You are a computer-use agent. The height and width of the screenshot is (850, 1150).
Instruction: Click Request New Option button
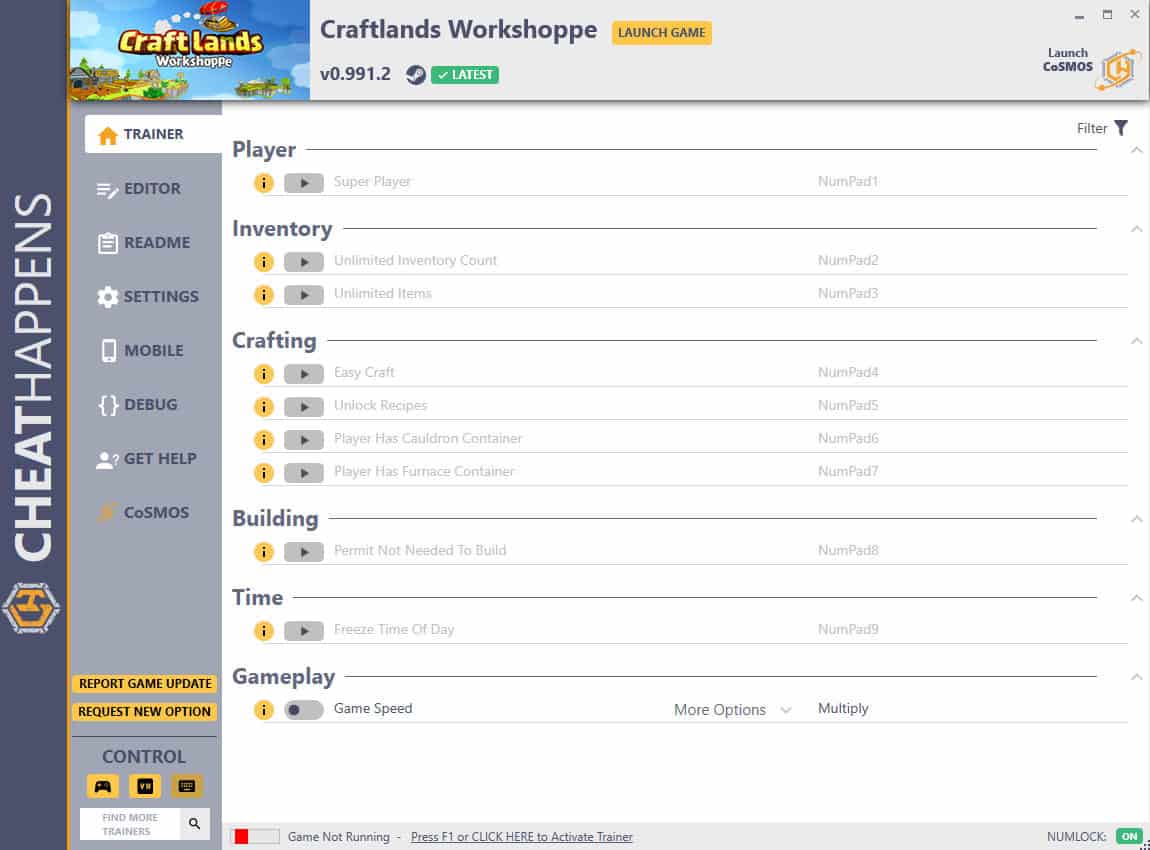click(x=144, y=711)
